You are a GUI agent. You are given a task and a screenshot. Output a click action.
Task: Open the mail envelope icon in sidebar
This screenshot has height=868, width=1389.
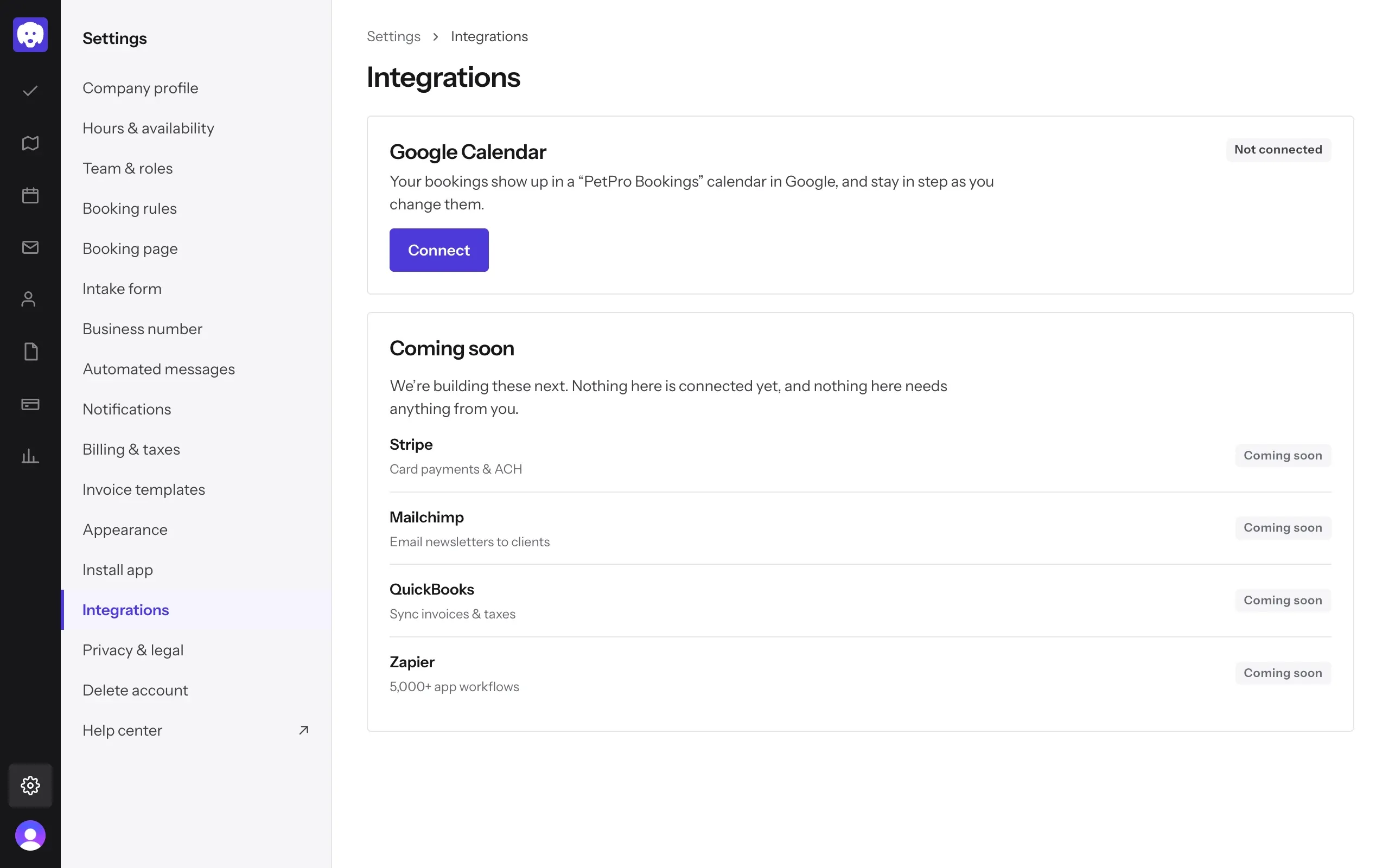pos(30,247)
